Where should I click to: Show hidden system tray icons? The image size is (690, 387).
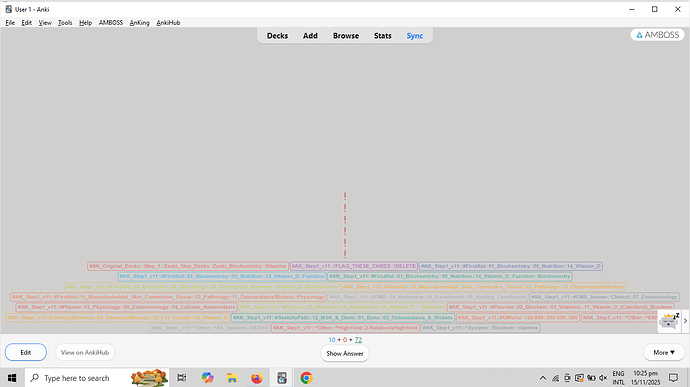point(543,378)
